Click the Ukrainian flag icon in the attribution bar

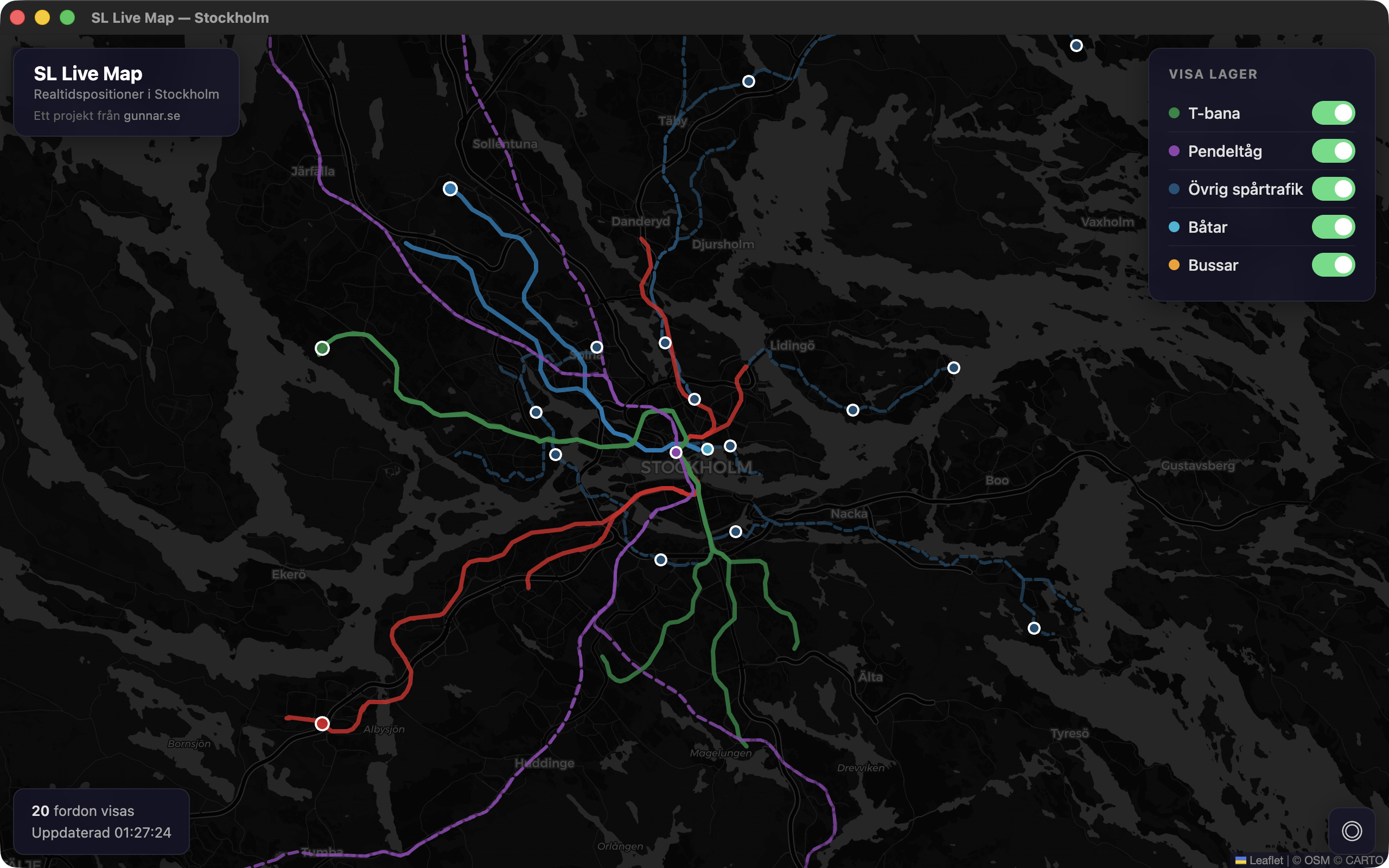(1241, 860)
